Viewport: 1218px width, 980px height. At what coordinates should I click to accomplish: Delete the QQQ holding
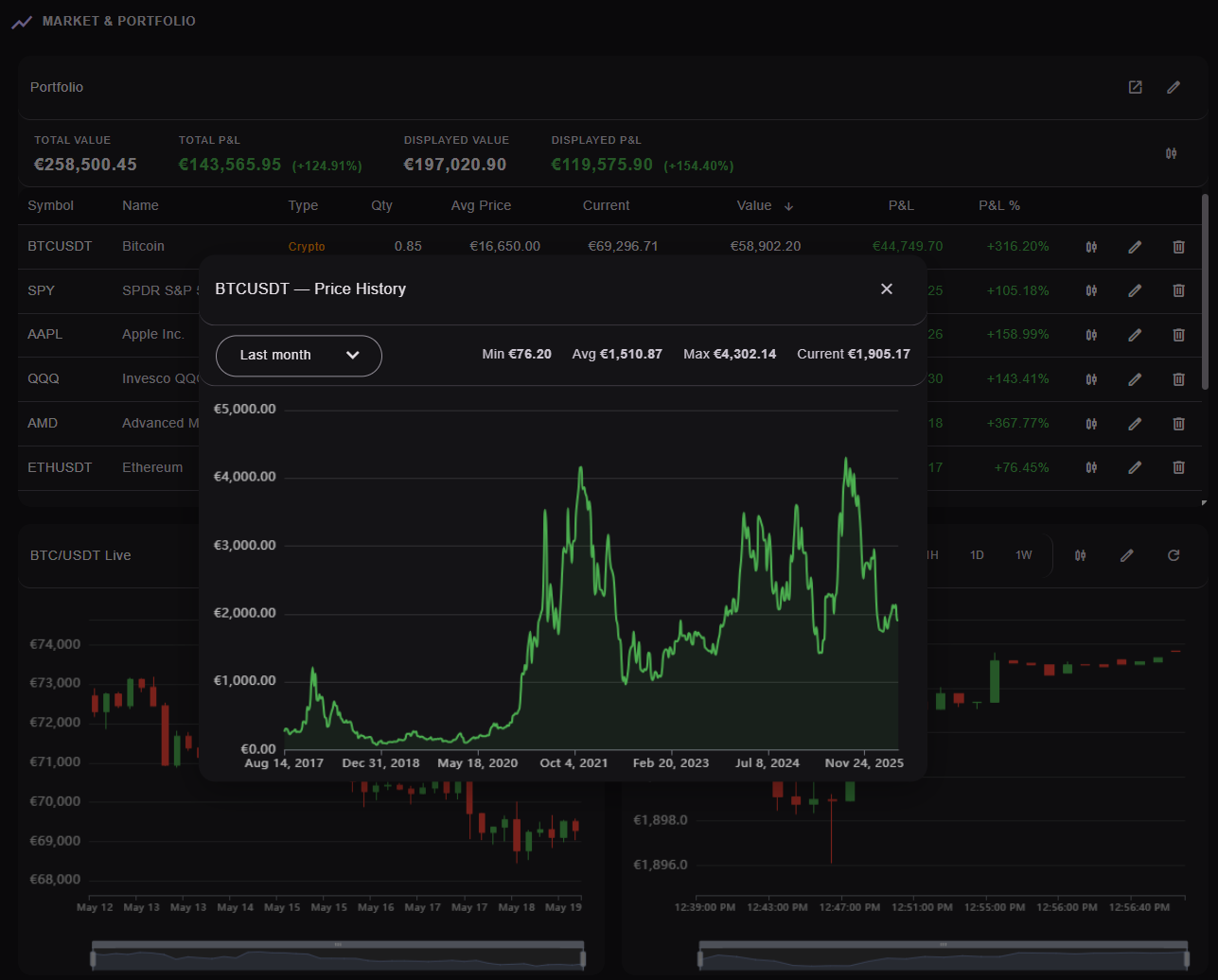tap(1178, 378)
